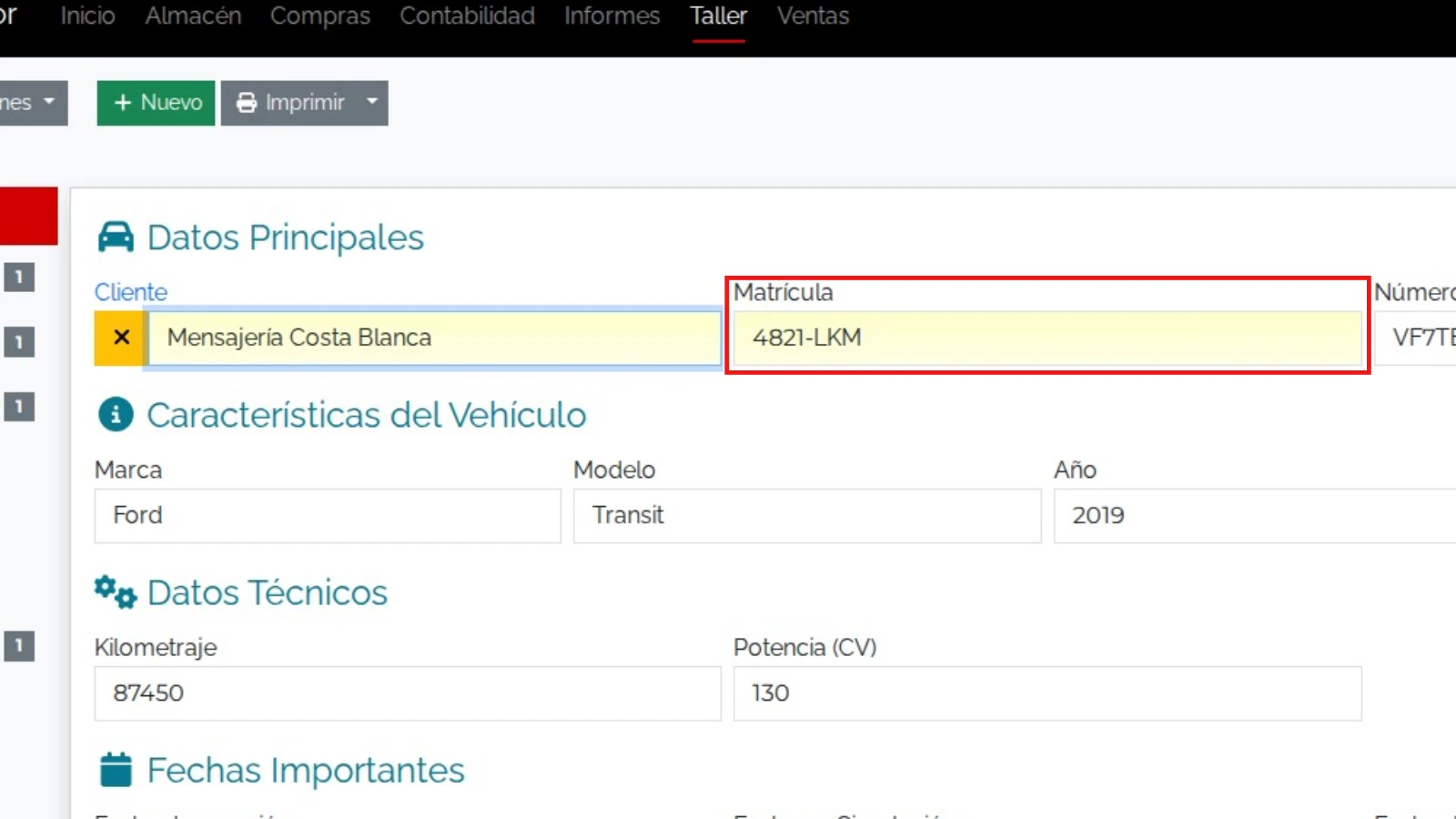Screen dimensions: 1456x819
Task: Click the Datos Técnicos heading text
Action: pos(268,593)
